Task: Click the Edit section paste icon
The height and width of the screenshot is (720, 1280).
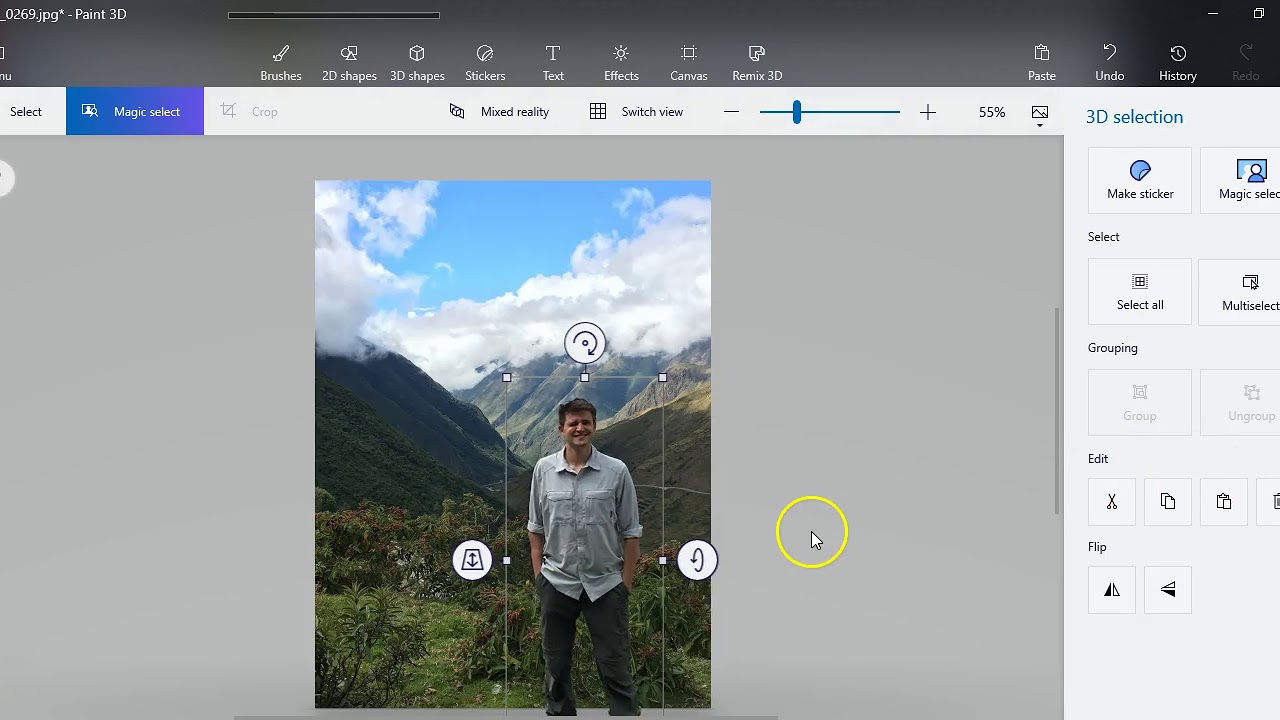Action: (1224, 502)
